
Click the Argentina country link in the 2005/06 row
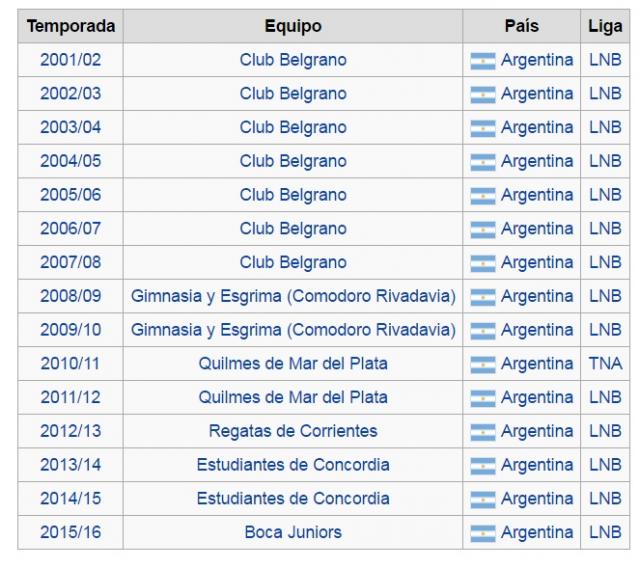537,195
